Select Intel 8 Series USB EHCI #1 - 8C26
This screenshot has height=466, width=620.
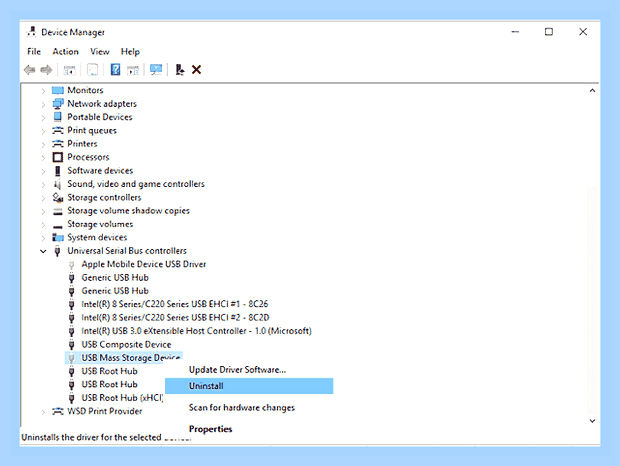point(174,304)
